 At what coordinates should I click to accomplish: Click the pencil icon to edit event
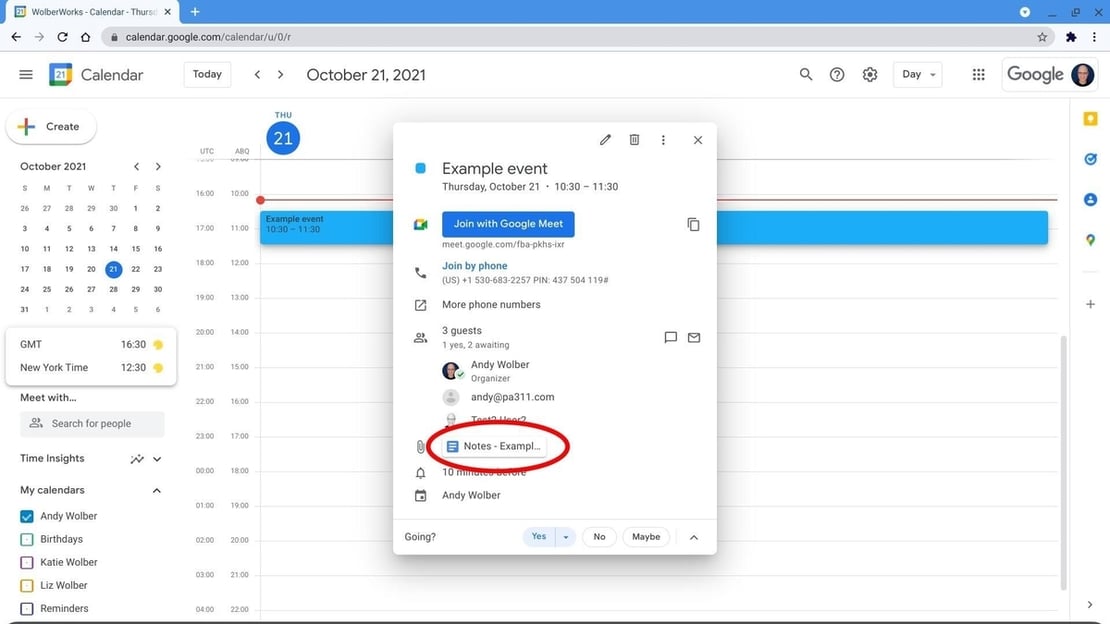click(x=605, y=140)
